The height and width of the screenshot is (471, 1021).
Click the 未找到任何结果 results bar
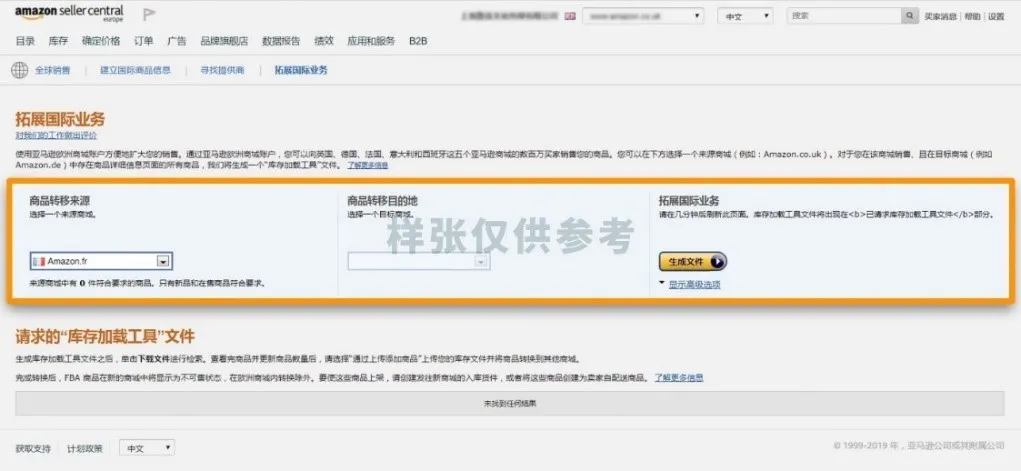click(510, 403)
